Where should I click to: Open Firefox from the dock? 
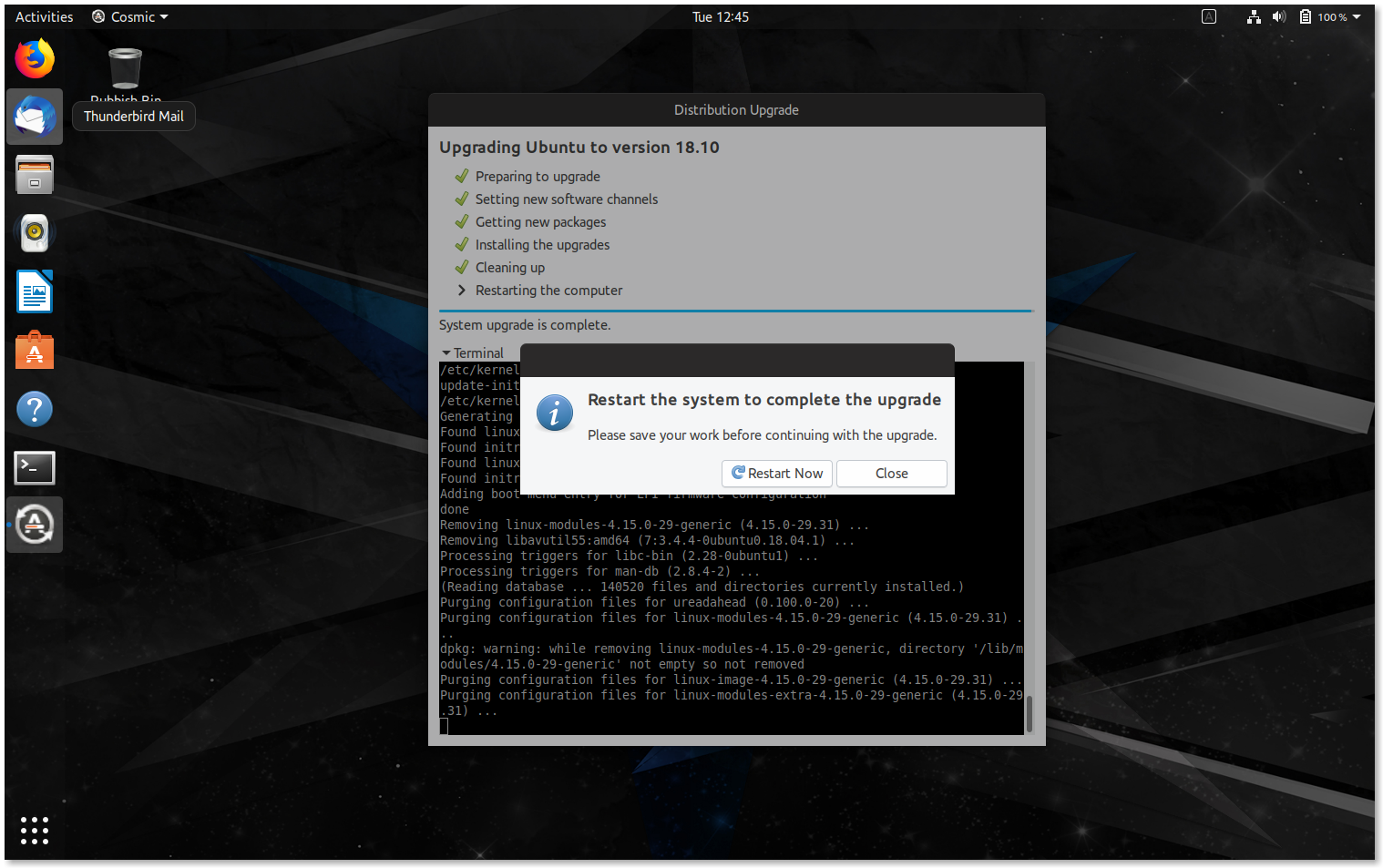tap(35, 59)
